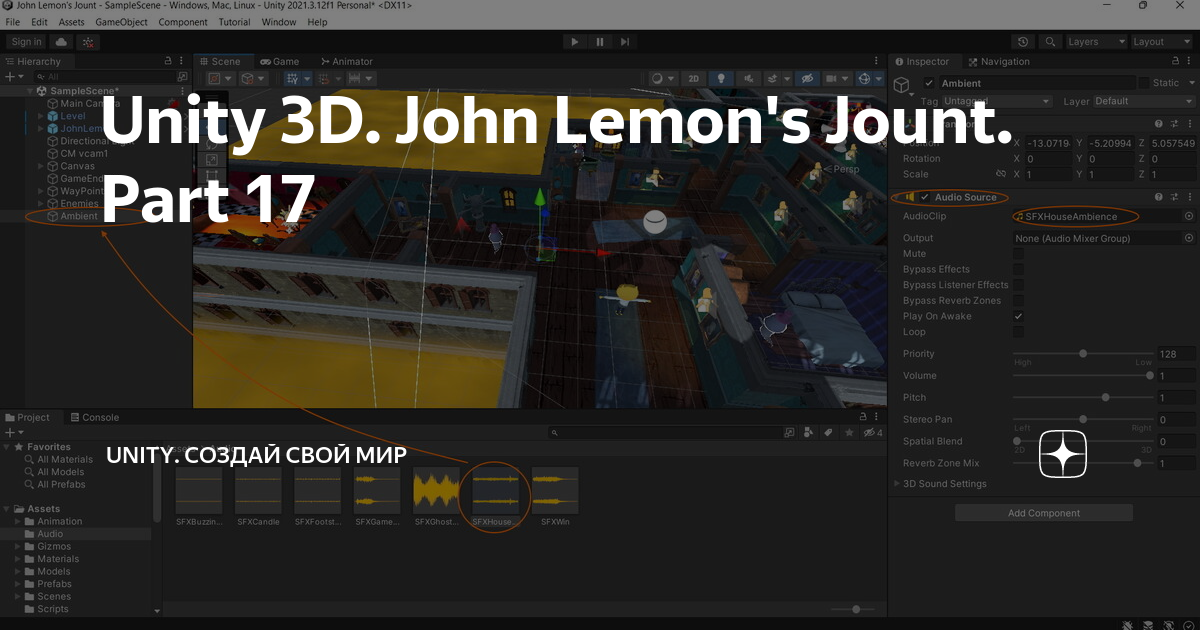
Task: Click the Collab cloud icon in the toolbar
Action: pos(59,41)
